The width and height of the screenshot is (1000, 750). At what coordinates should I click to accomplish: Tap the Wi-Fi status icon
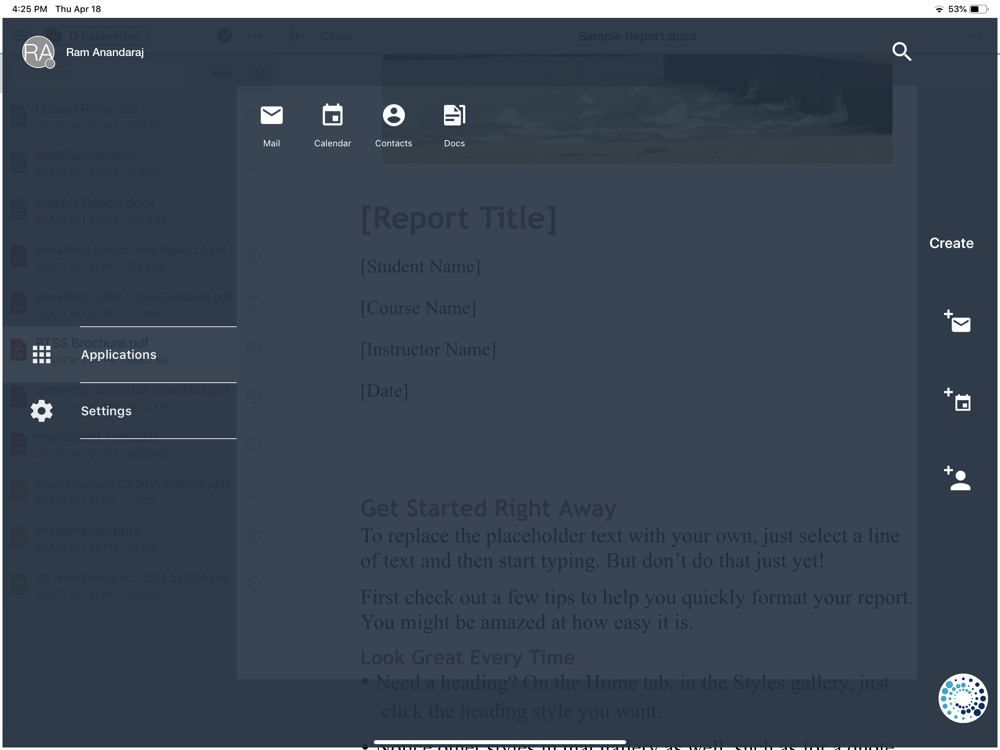[x=939, y=9]
